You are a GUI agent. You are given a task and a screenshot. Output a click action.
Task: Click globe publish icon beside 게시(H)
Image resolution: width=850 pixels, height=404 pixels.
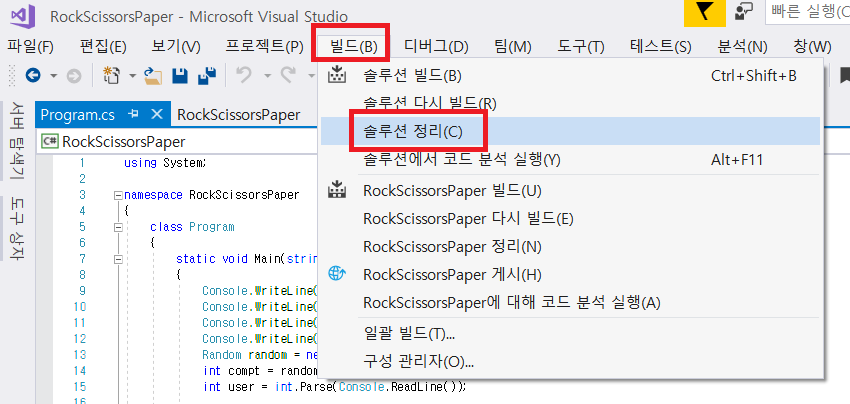337,274
